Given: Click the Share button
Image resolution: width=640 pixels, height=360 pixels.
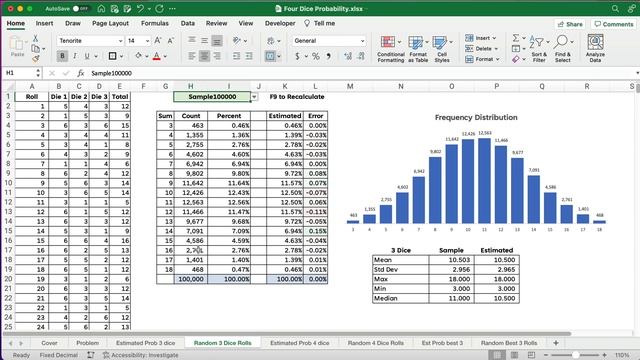Looking at the screenshot, I should 570,24.
